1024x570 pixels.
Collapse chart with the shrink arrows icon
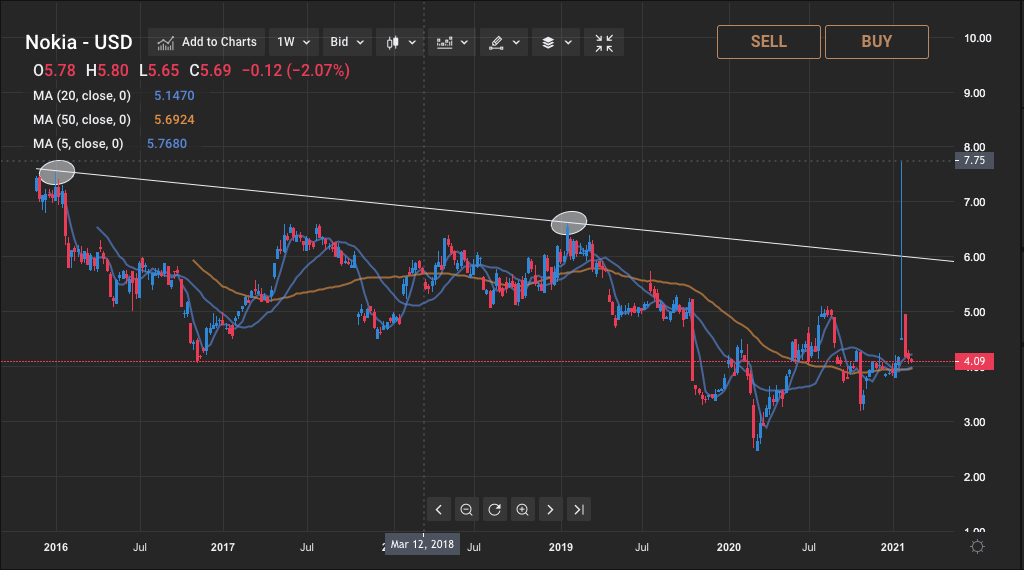pos(604,42)
